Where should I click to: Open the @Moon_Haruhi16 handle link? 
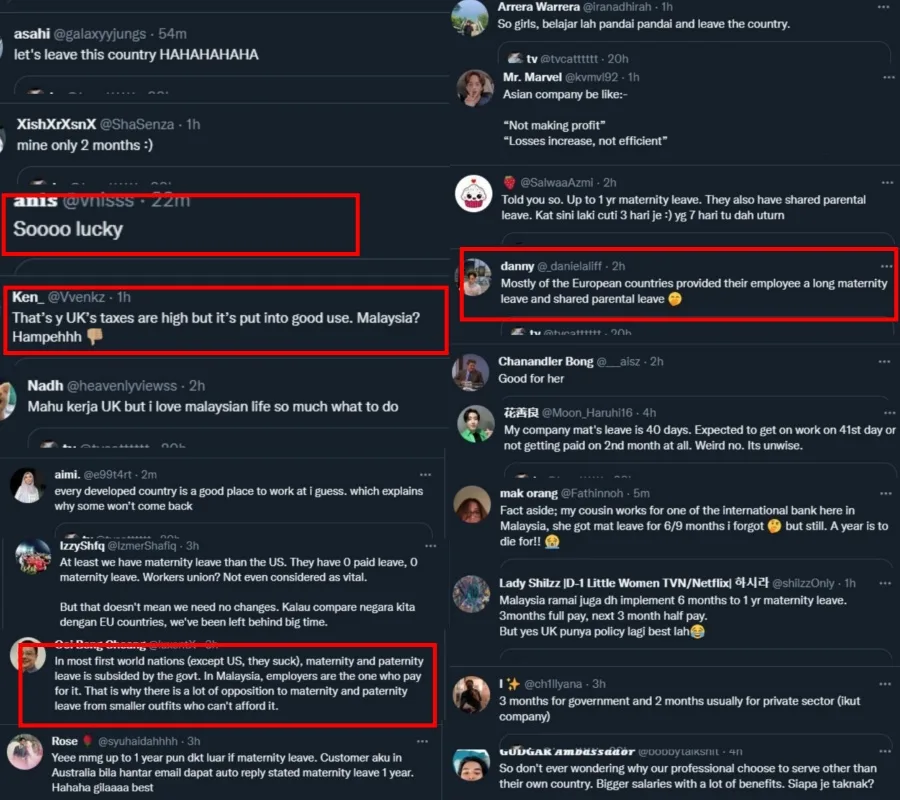click(x=587, y=413)
